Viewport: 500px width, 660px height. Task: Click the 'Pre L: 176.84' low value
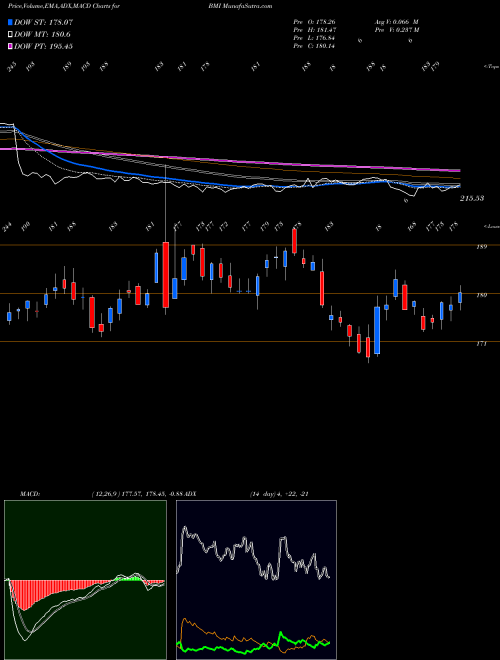tap(314, 38)
